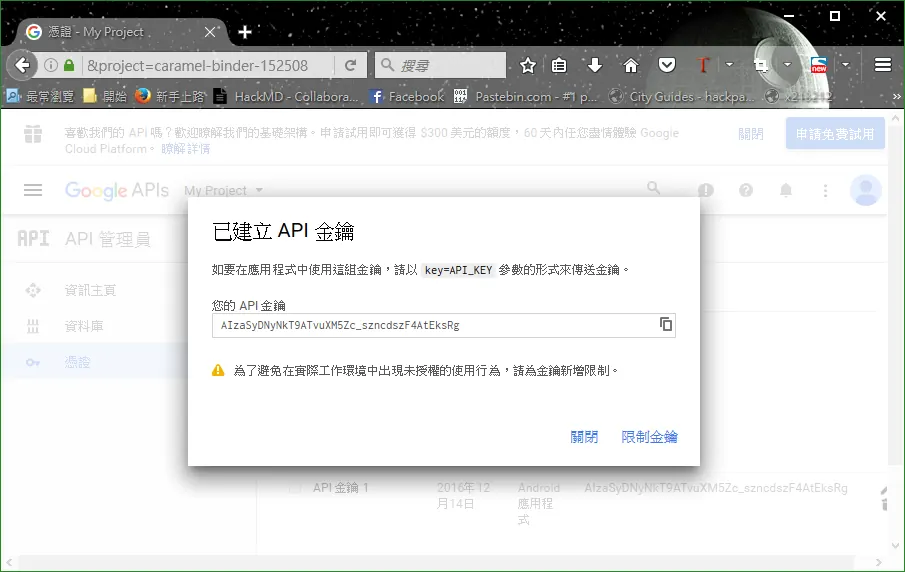This screenshot has width=905, height=572.
Task: Click 限制金鑰 to restrict the key
Action: 649,437
